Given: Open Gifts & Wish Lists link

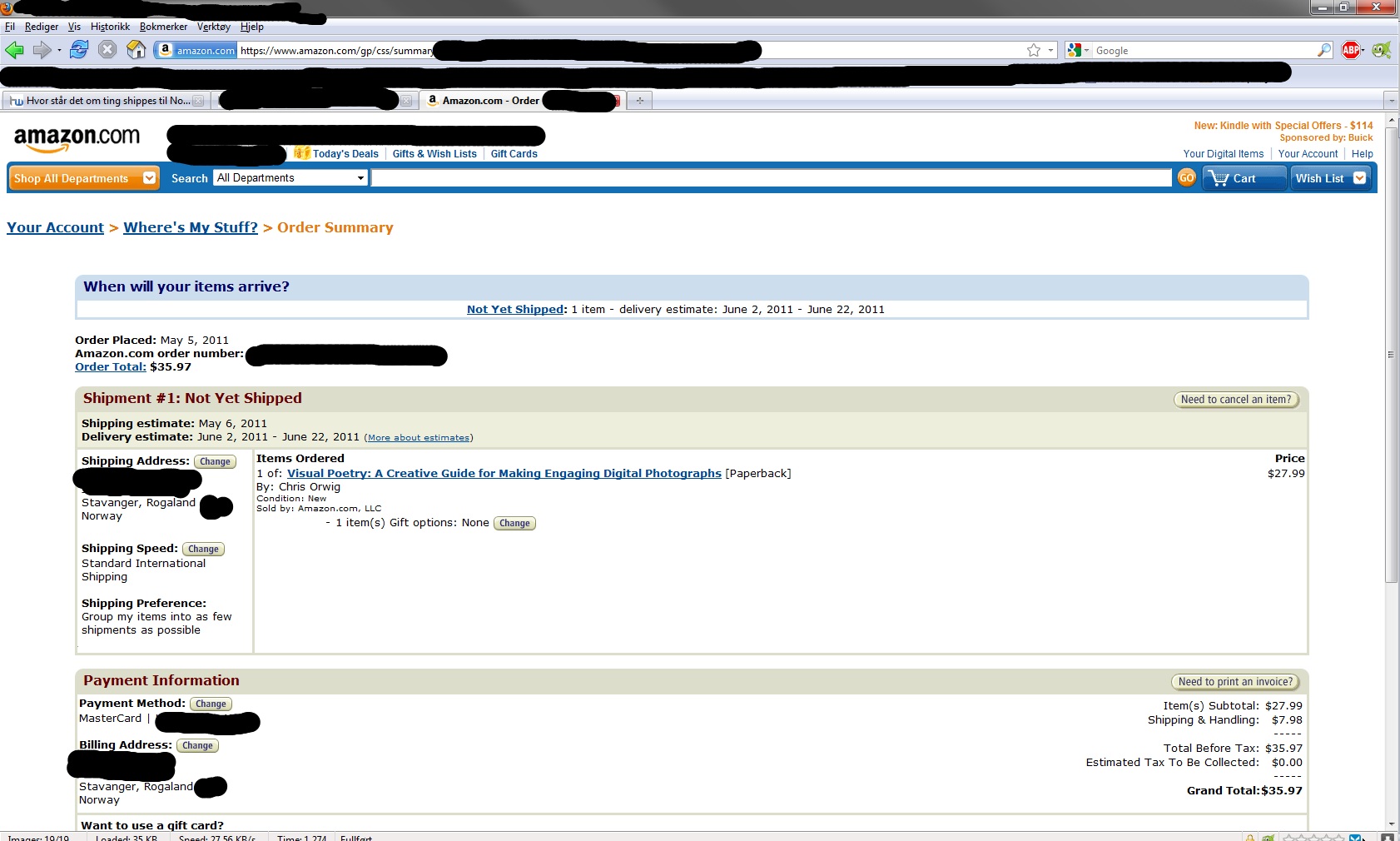Looking at the screenshot, I should click(434, 154).
